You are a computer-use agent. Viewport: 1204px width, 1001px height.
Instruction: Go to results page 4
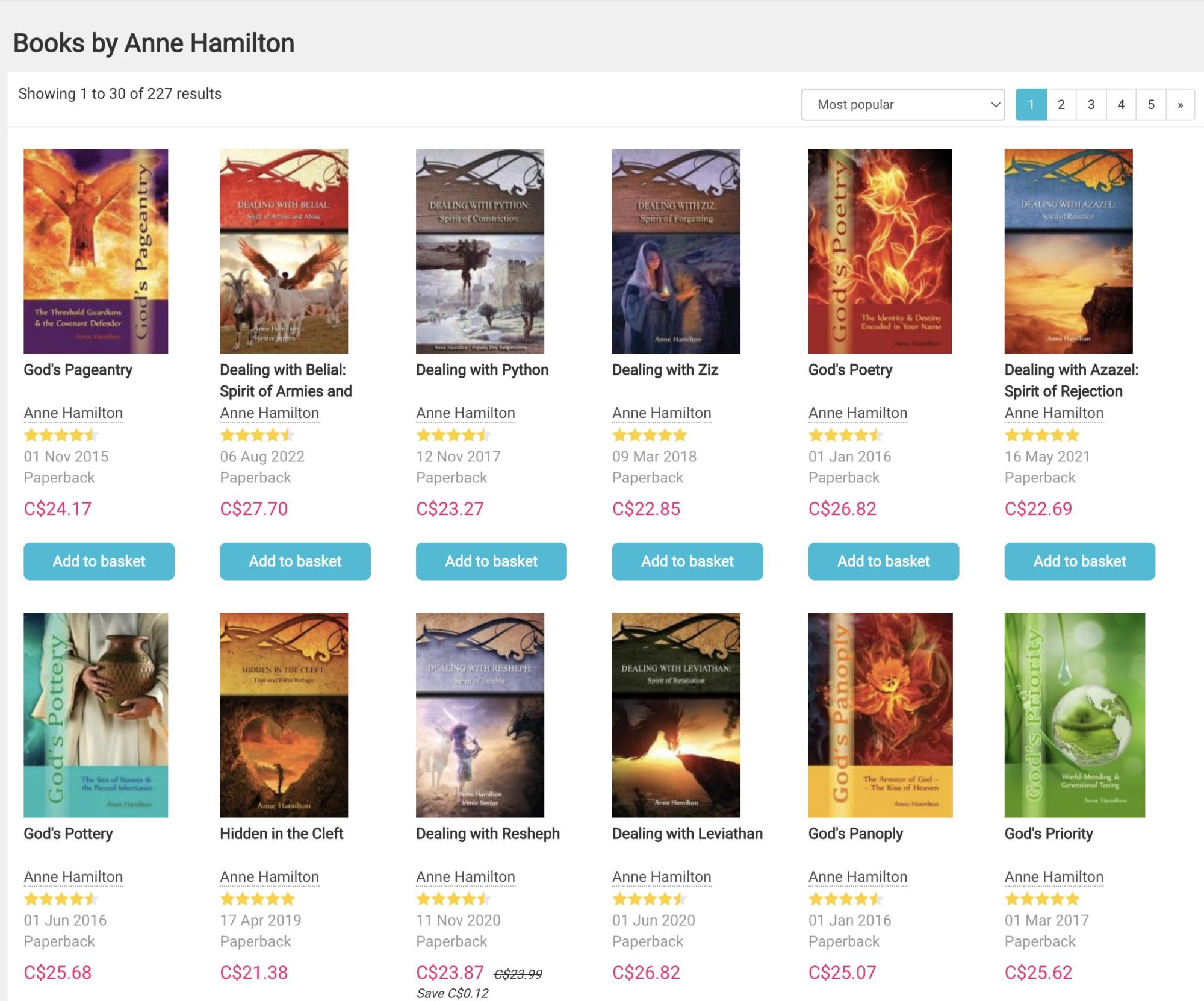point(1121,105)
